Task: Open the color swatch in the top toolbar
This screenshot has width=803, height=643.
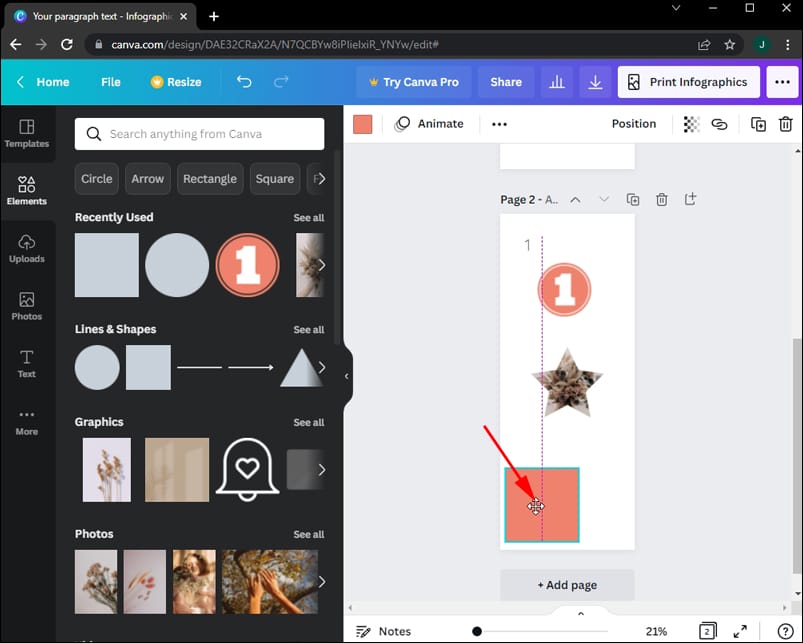Action: (362, 124)
